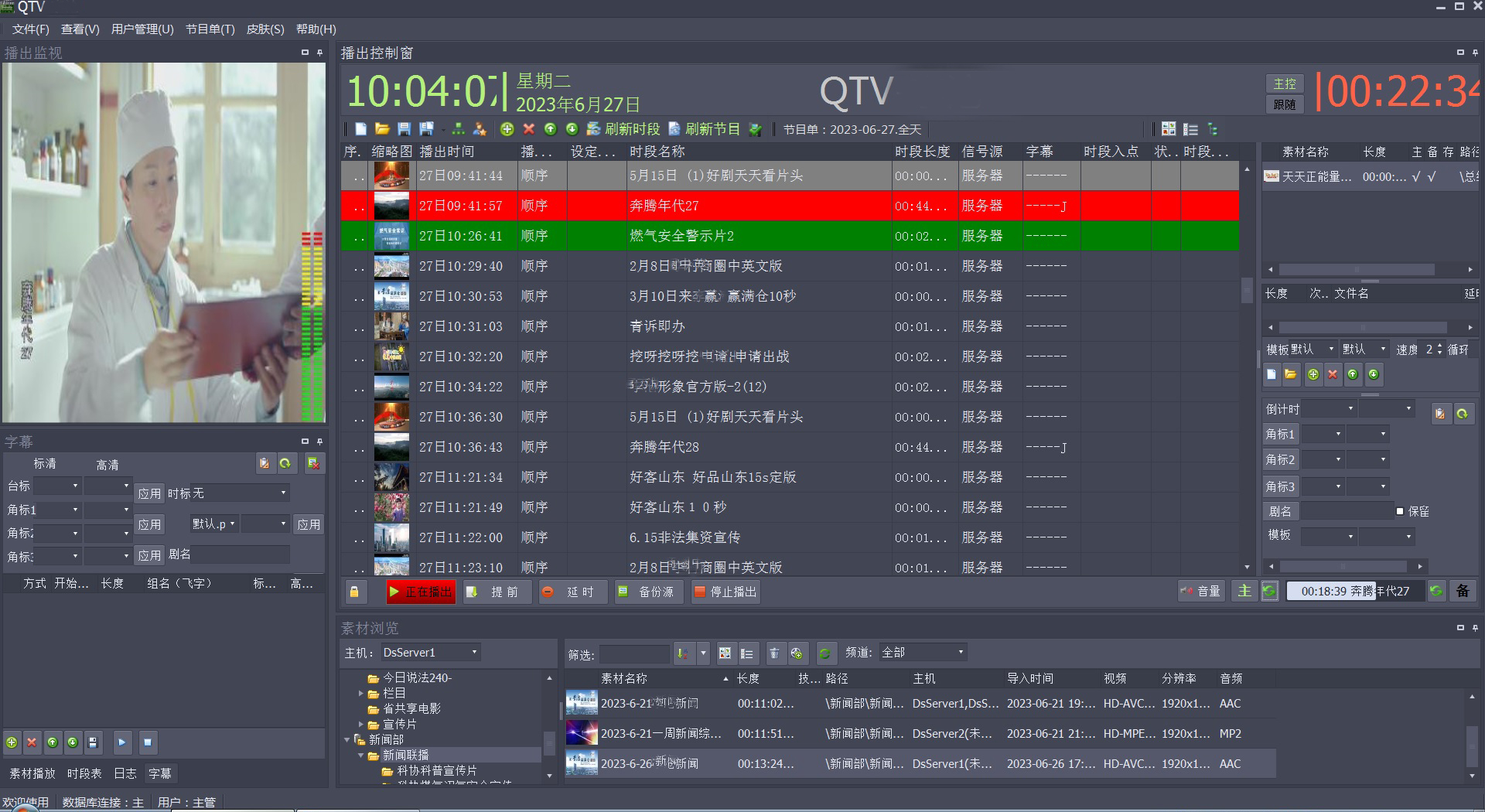Image resolution: width=1485 pixels, height=812 pixels.
Task: Increase the 速度 speed stepper
Action: [1439, 346]
